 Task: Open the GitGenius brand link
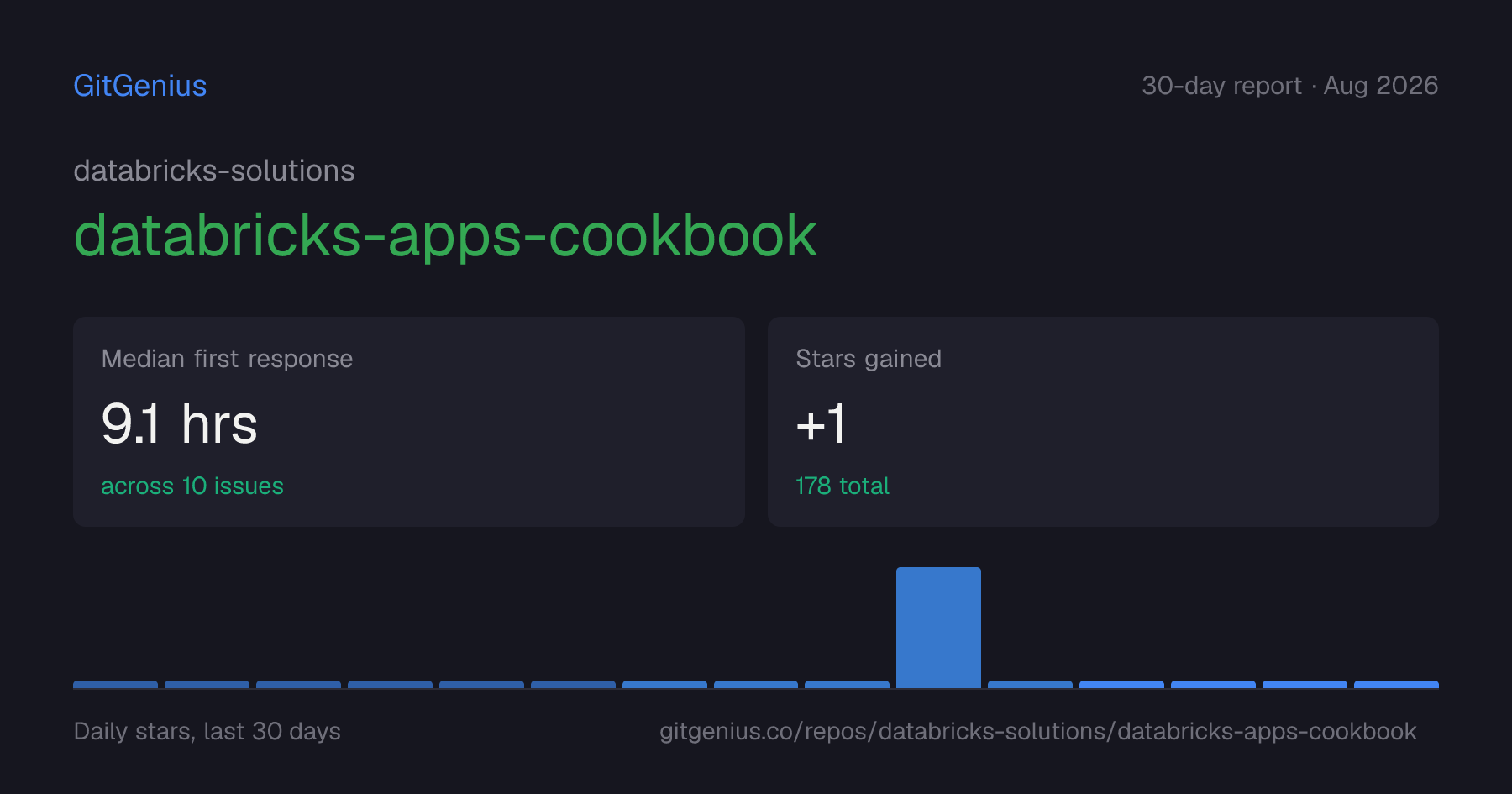pos(140,86)
